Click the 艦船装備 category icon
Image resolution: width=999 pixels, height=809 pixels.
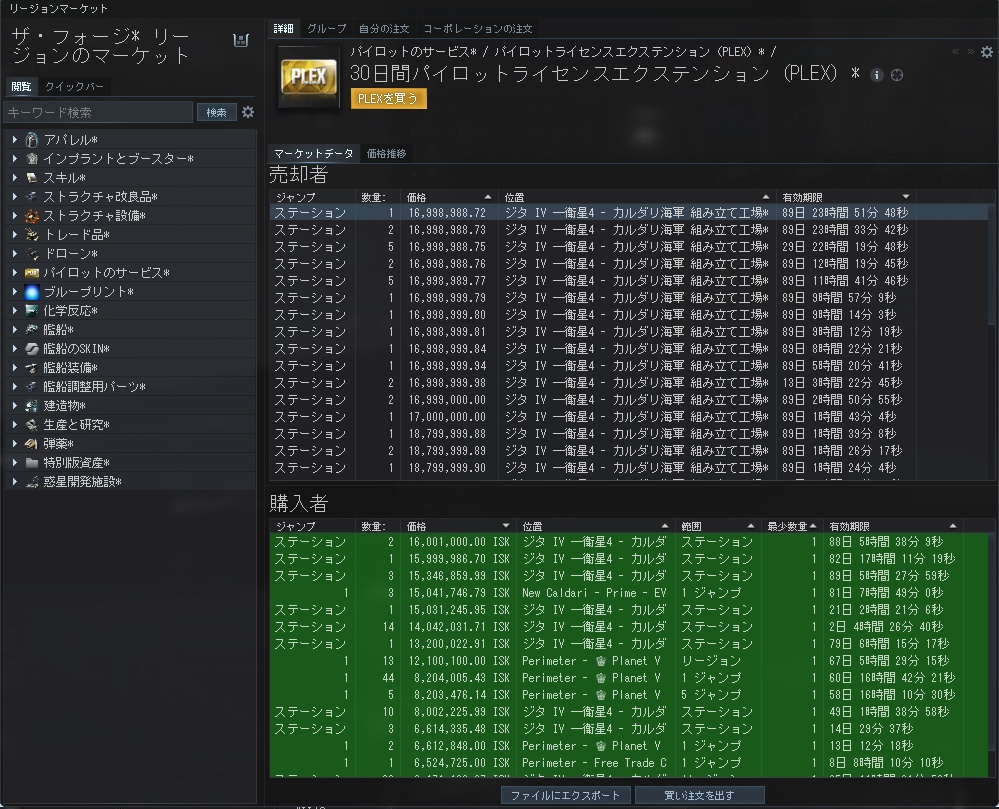(x=32, y=368)
